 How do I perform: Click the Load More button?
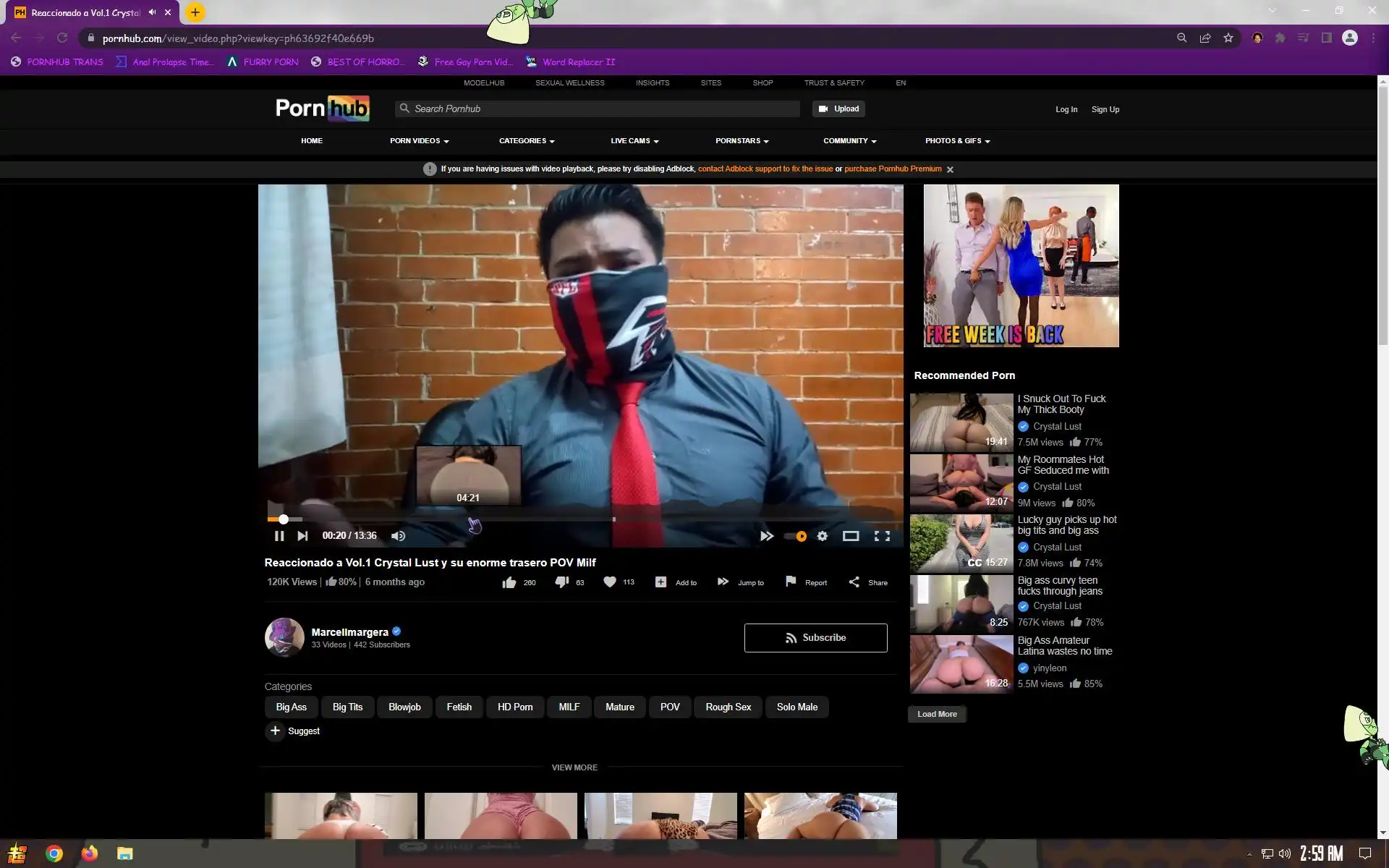937,714
